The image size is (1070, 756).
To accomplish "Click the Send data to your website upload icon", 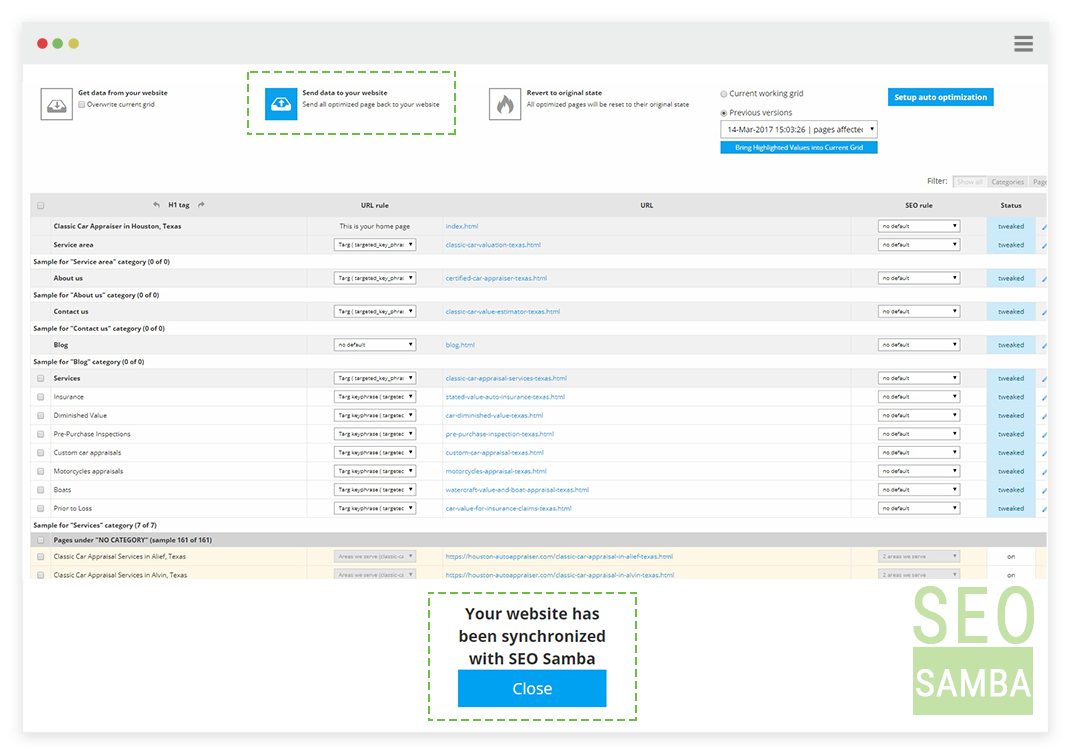I will coord(281,104).
